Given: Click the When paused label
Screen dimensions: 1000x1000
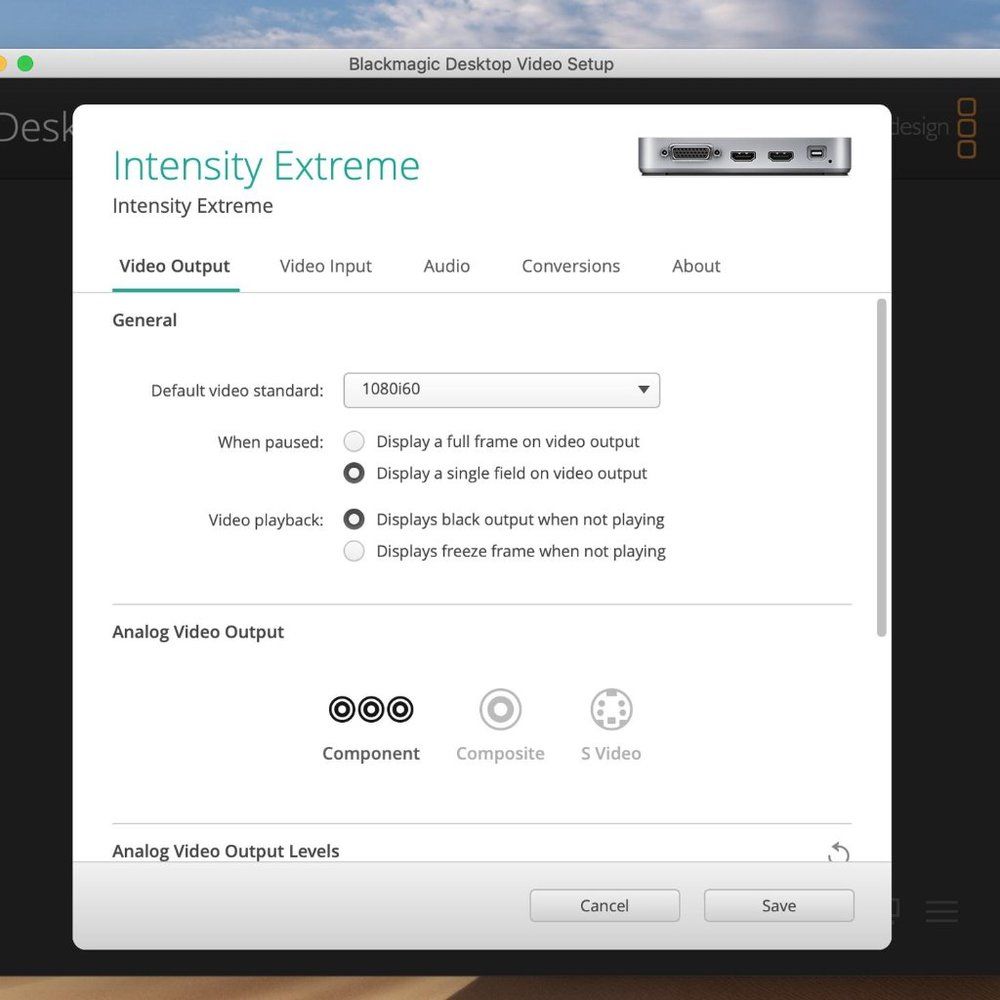Looking at the screenshot, I should coord(270,442).
